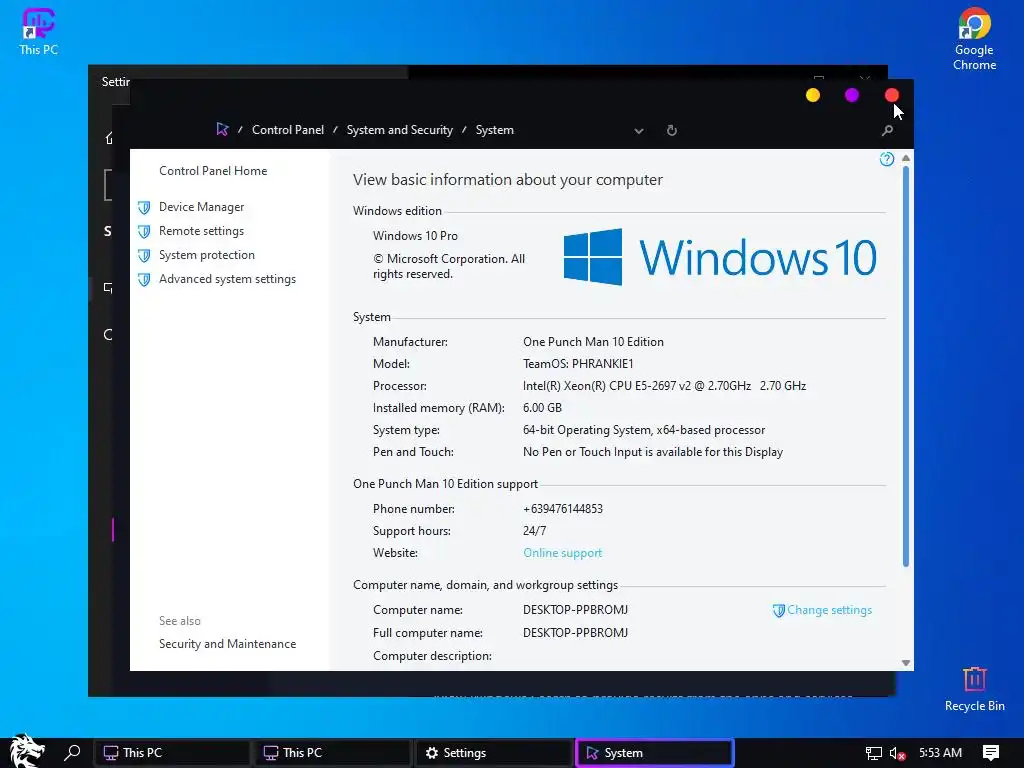This screenshot has height=768, width=1024.
Task: Open This PC desktop shortcut icon
Action: click(x=38, y=31)
